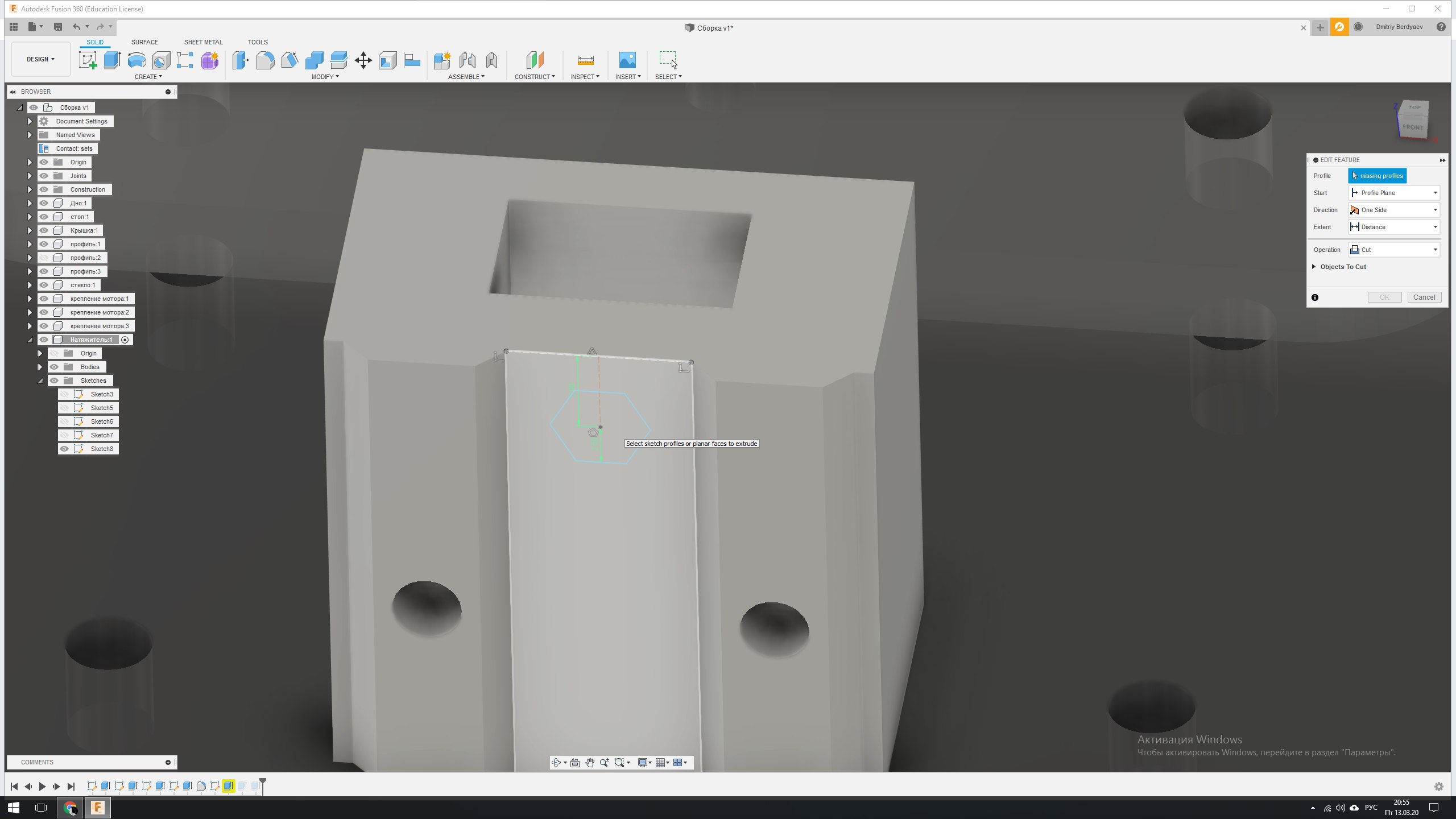Click OK in Edit Feature dialog
Screen dimensions: 1456x819
click(1384, 297)
